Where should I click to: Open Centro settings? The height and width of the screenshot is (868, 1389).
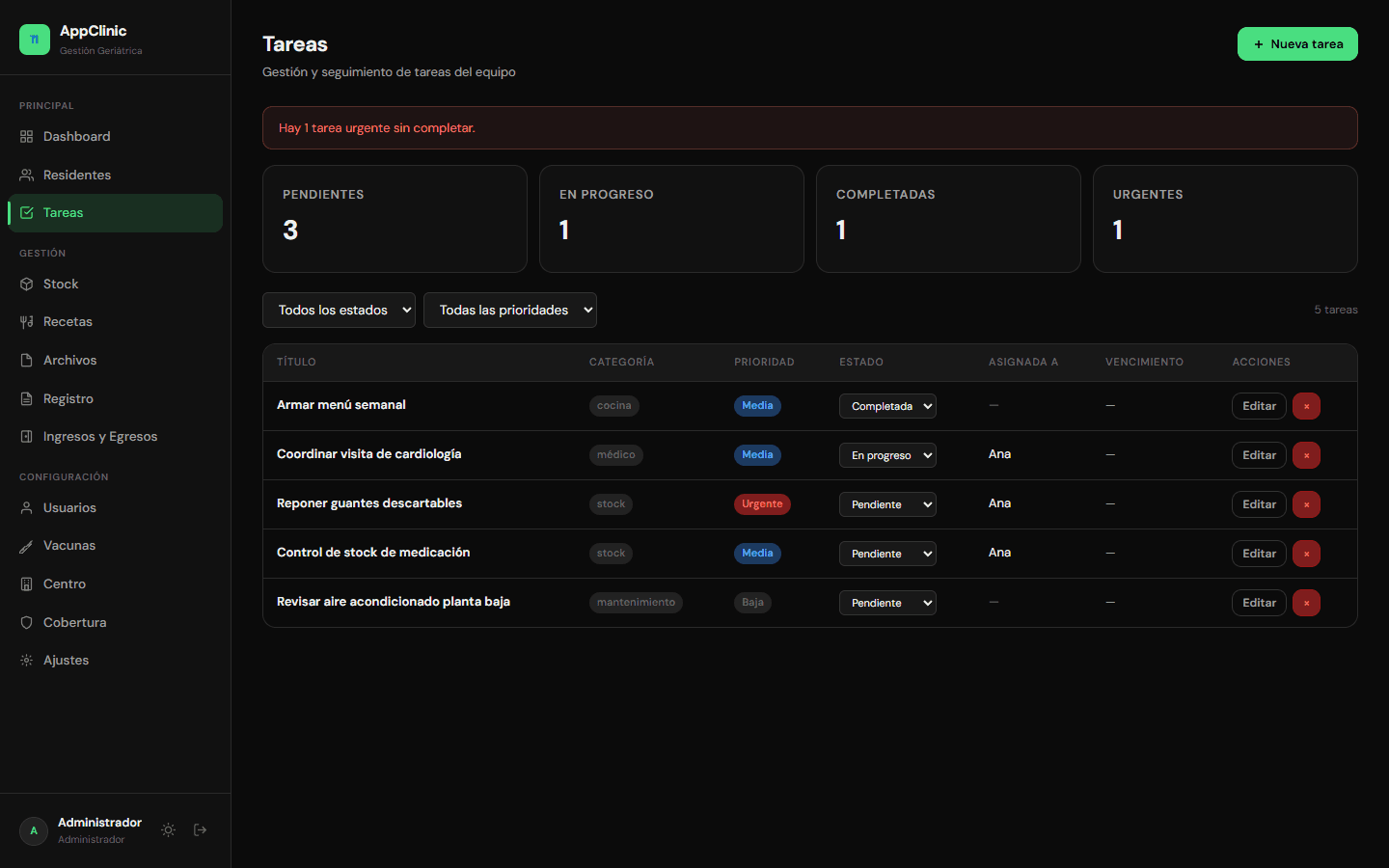click(x=115, y=583)
